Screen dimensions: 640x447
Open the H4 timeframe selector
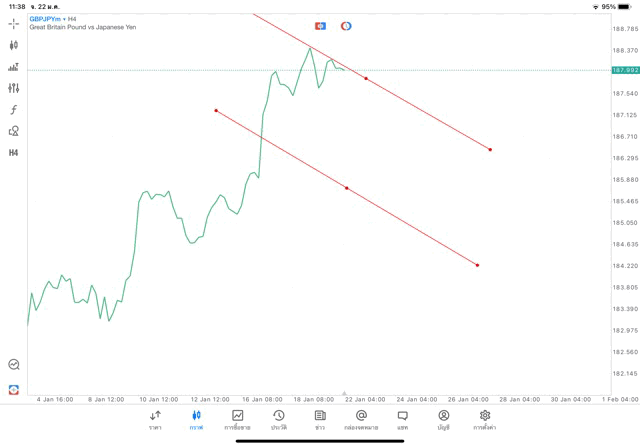point(14,153)
